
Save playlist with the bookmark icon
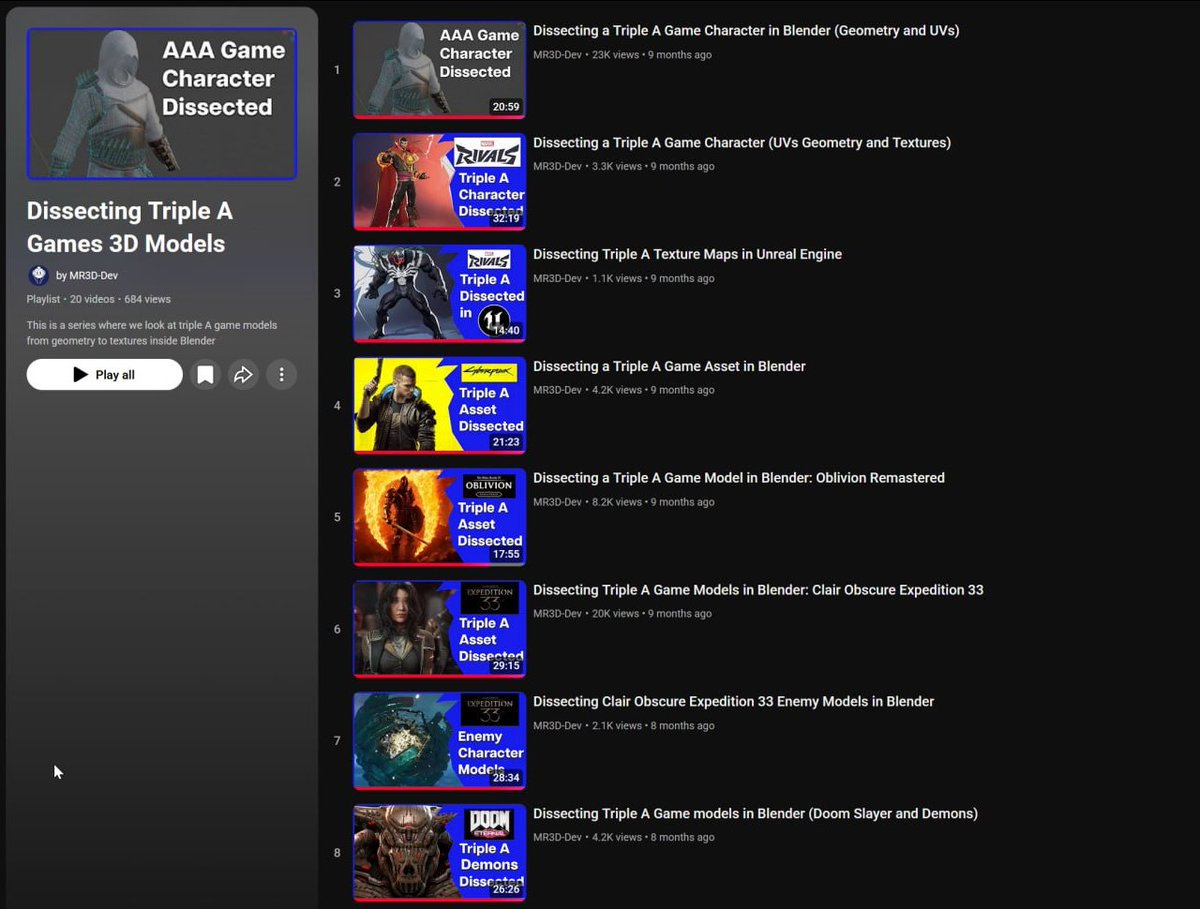pos(205,375)
